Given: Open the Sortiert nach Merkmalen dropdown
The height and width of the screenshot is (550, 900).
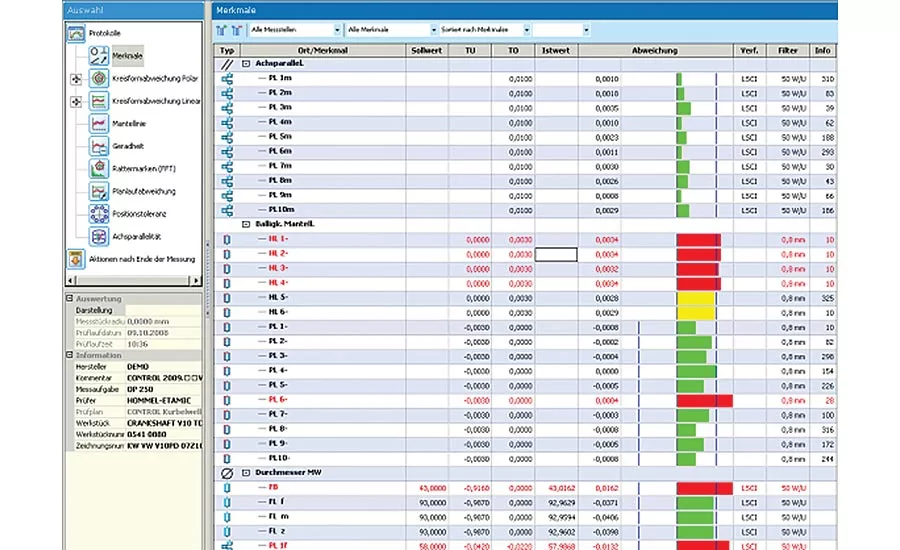Looking at the screenshot, I should pyautogui.click(x=526, y=30).
